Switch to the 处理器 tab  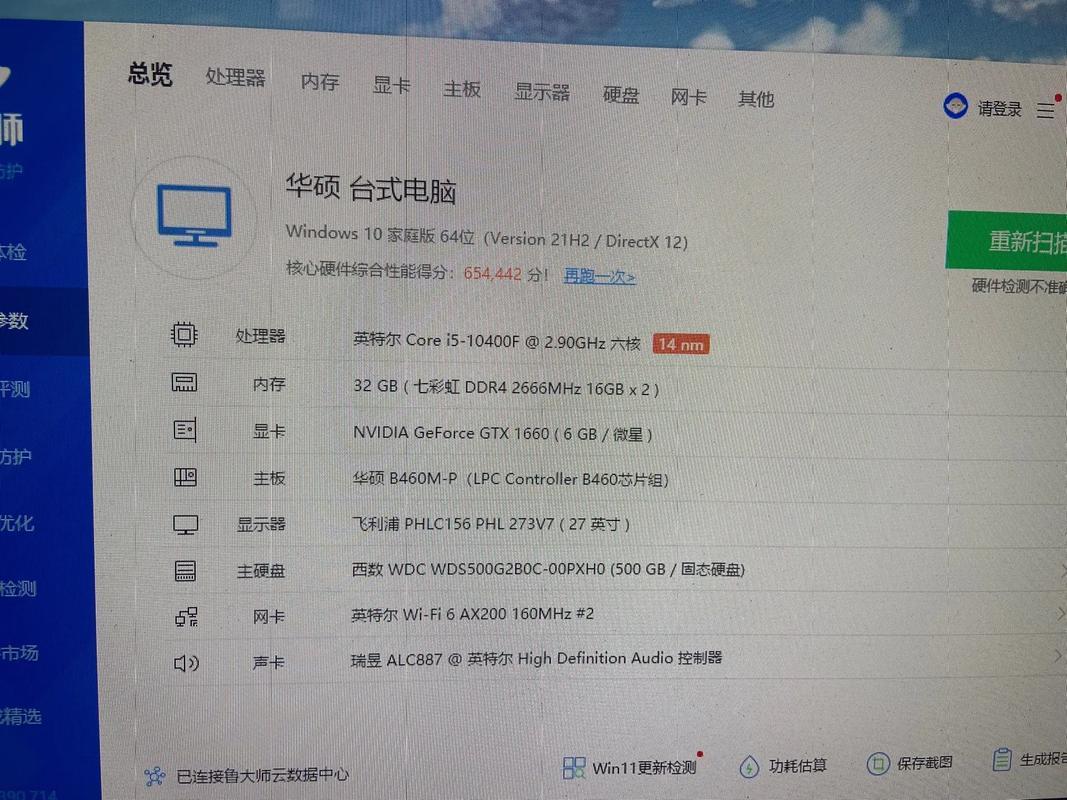(x=235, y=77)
